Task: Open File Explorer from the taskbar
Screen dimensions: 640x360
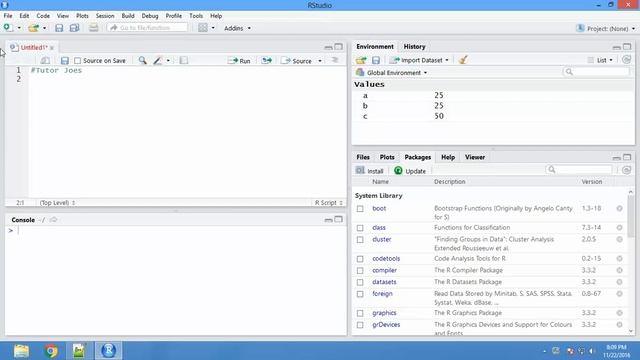Action: pyautogui.click(x=21, y=351)
